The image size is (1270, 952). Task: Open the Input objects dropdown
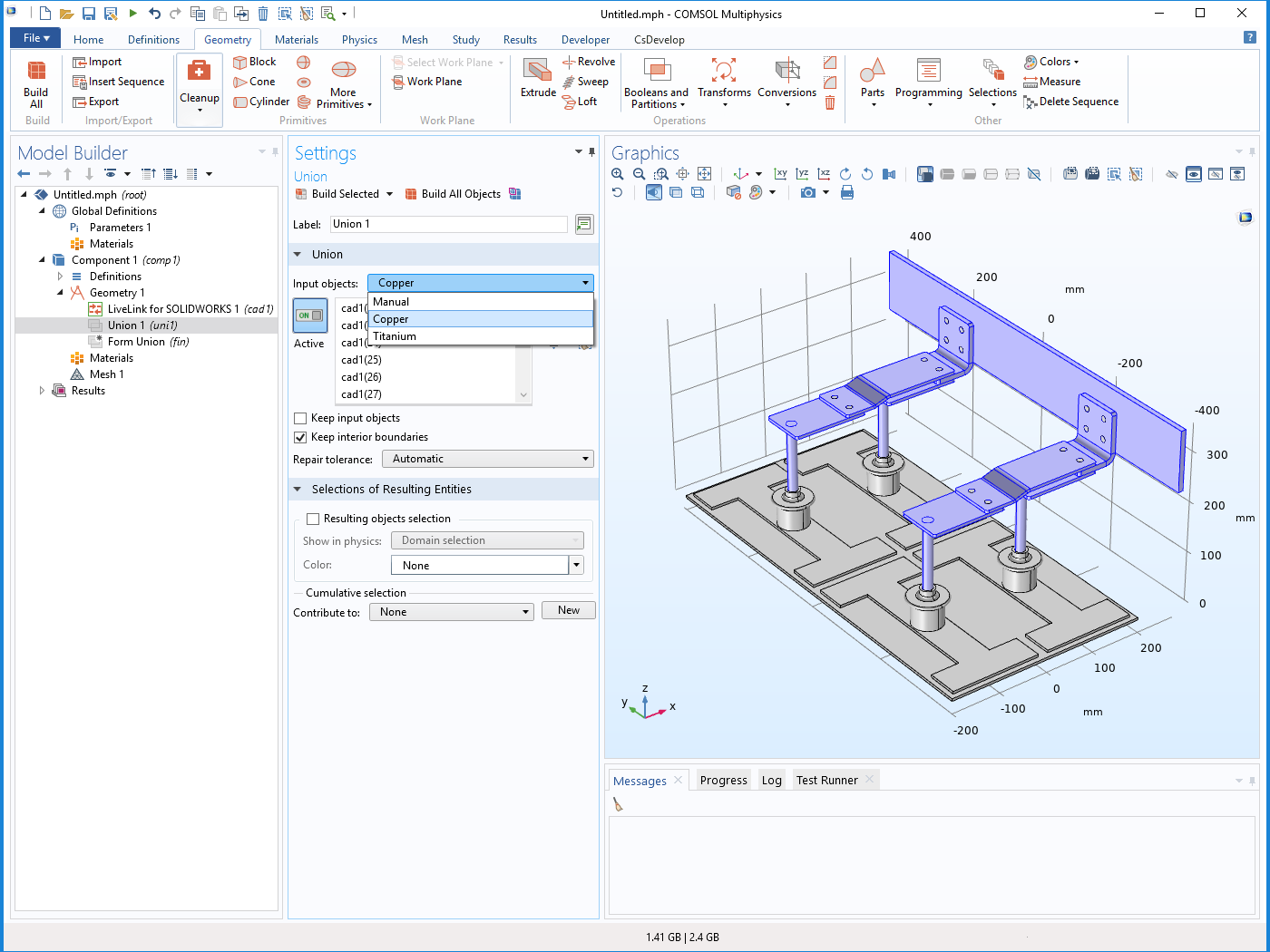click(x=481, y=283)
